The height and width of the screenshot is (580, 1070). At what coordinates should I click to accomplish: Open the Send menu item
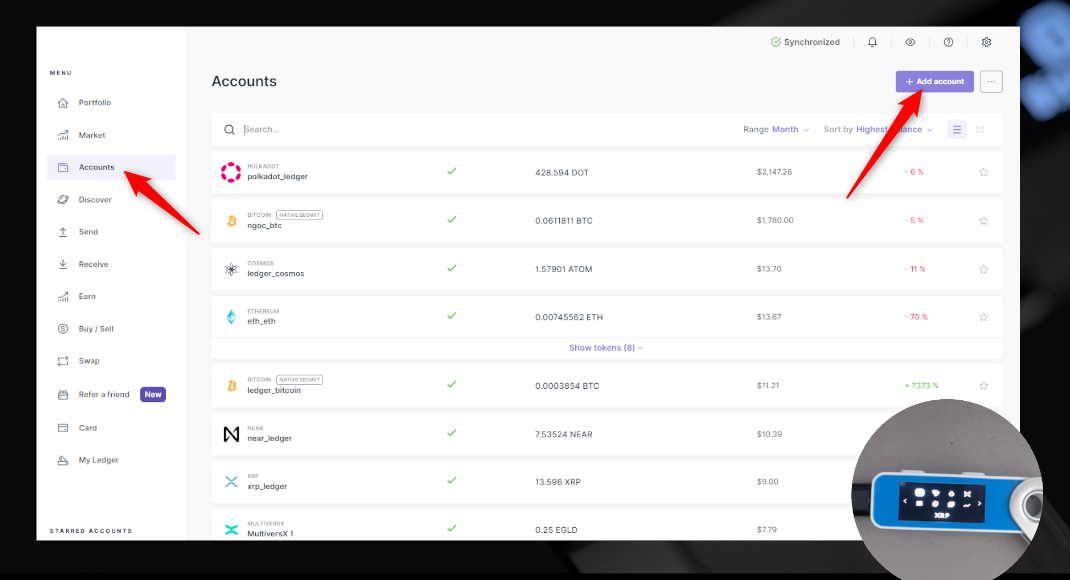coord(88,232)
